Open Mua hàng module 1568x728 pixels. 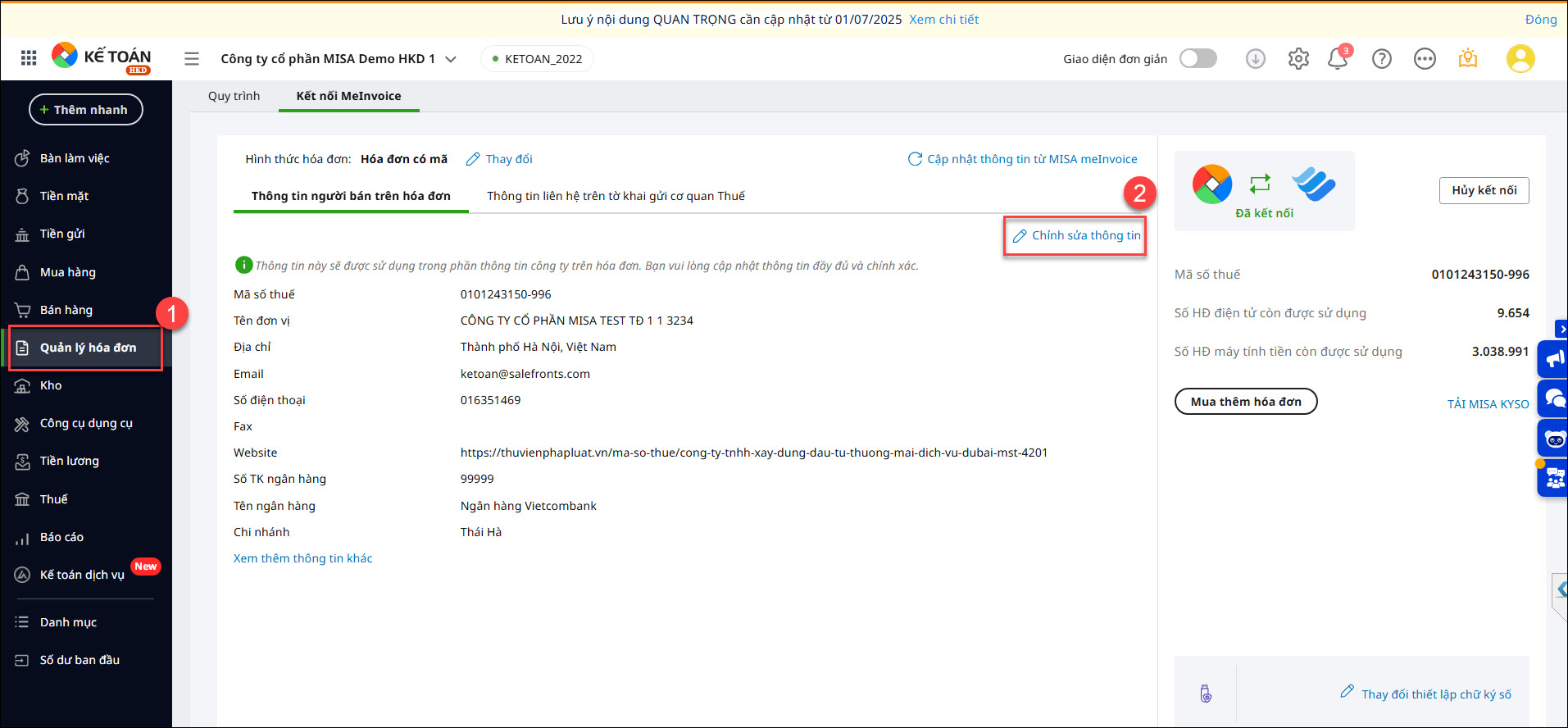86,272
